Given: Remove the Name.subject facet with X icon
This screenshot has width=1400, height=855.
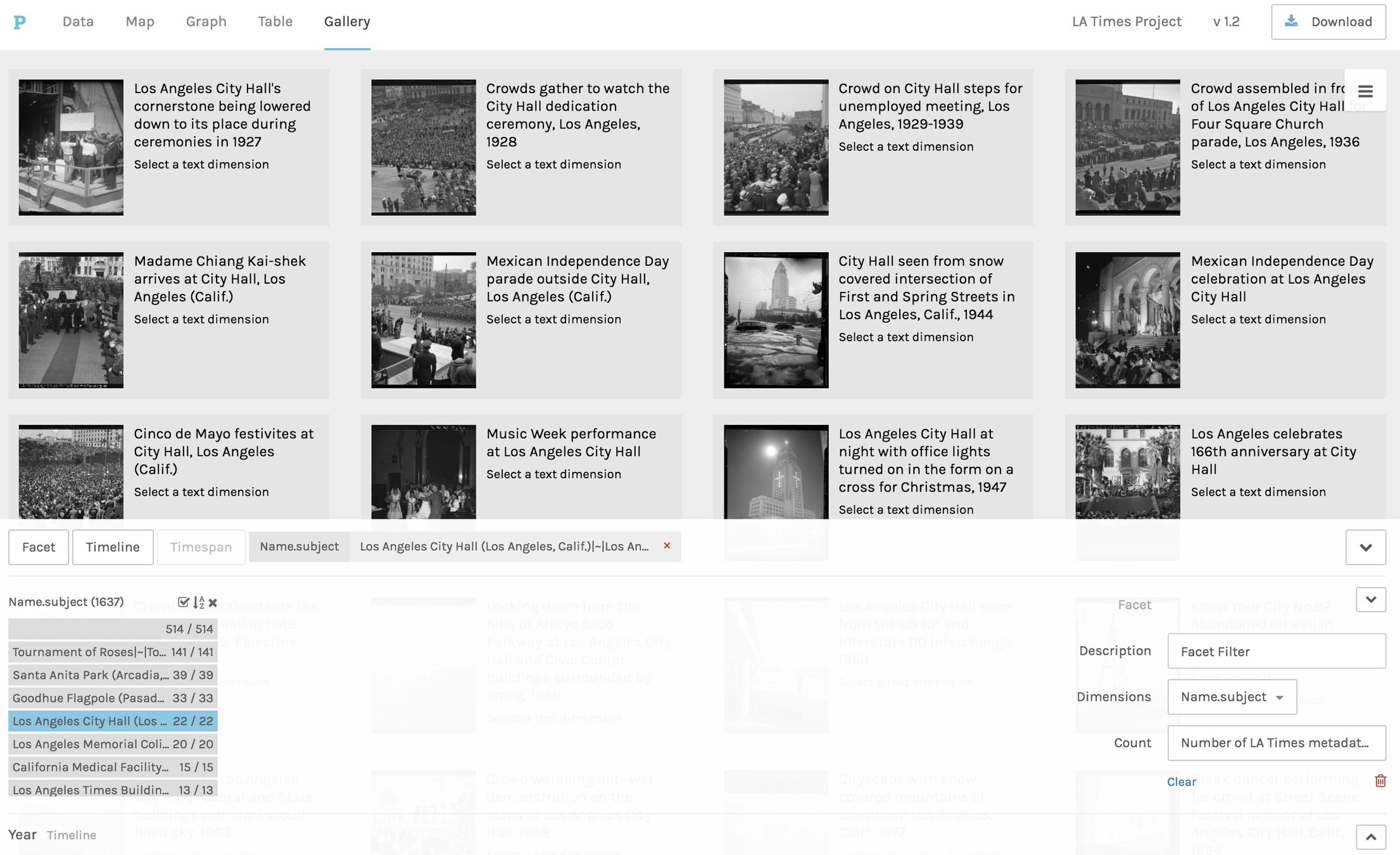Looking at the screenshot, I should click(x=213, y=602).
